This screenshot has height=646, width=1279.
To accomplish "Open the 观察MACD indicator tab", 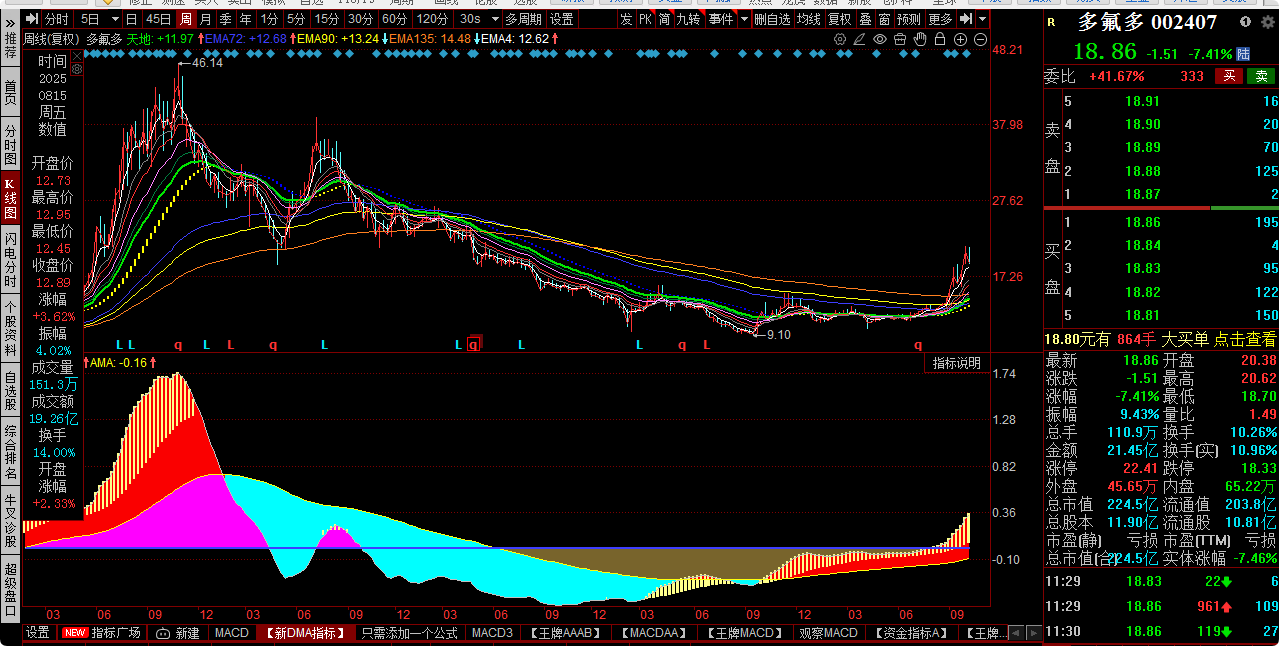I will (x=828, y=633).
